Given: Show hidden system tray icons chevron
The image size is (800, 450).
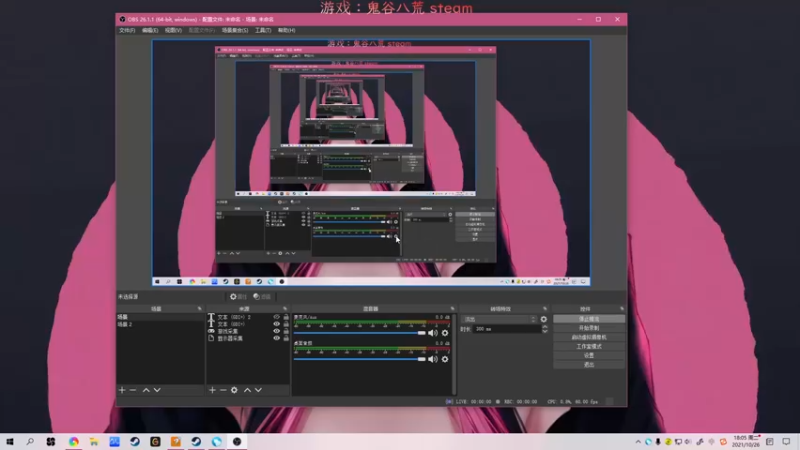Looking at the screenshot, I should (x=638, y=442).
